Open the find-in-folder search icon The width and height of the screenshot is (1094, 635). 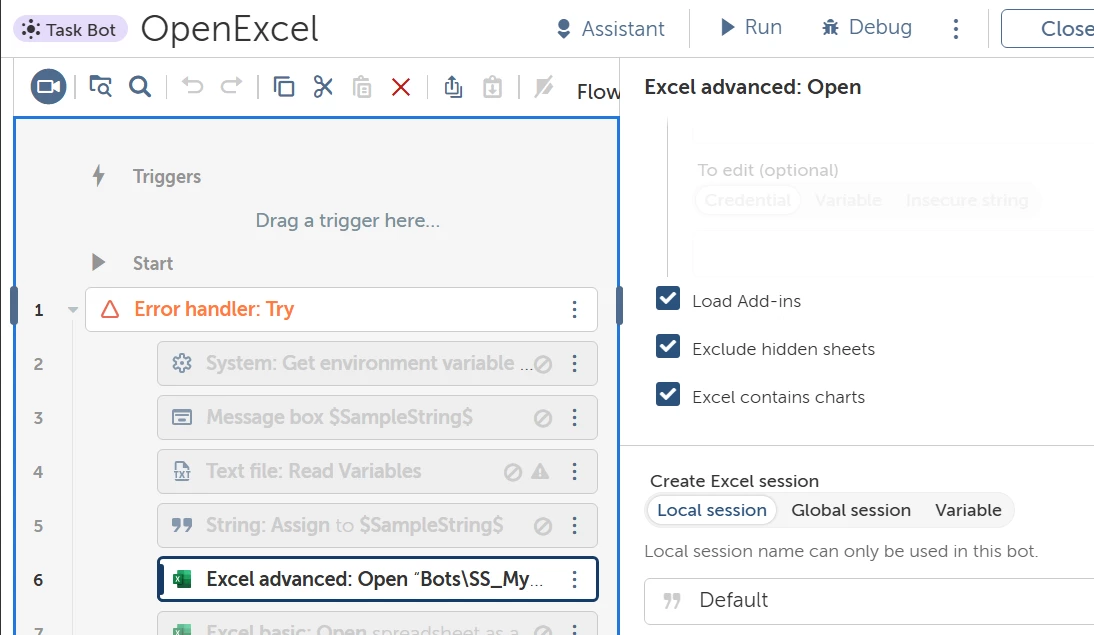pos(100,87)
